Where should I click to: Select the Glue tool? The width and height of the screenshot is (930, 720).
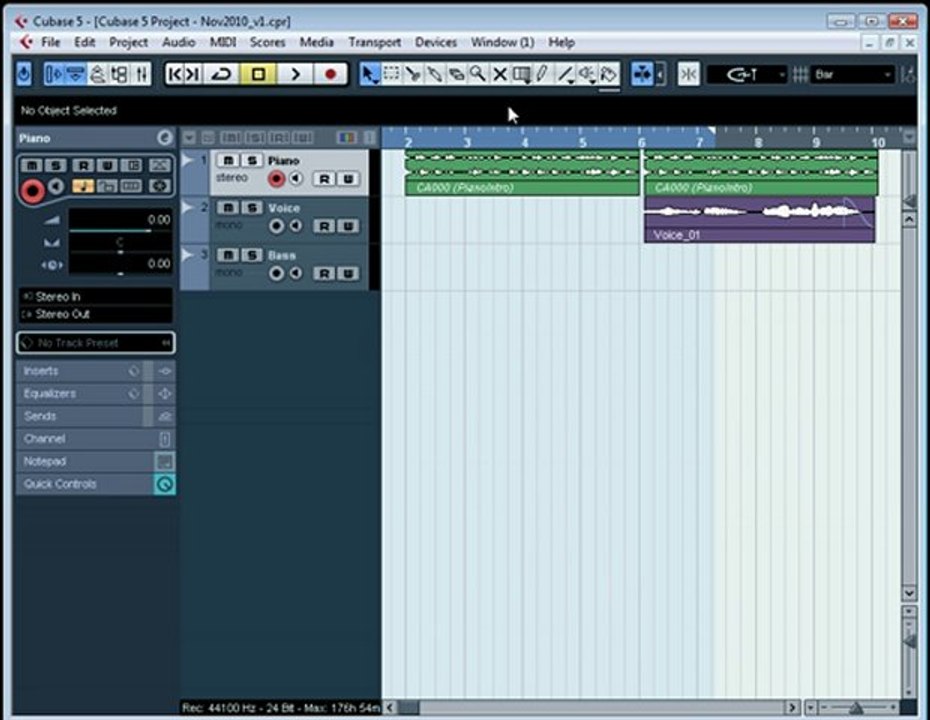434,74
